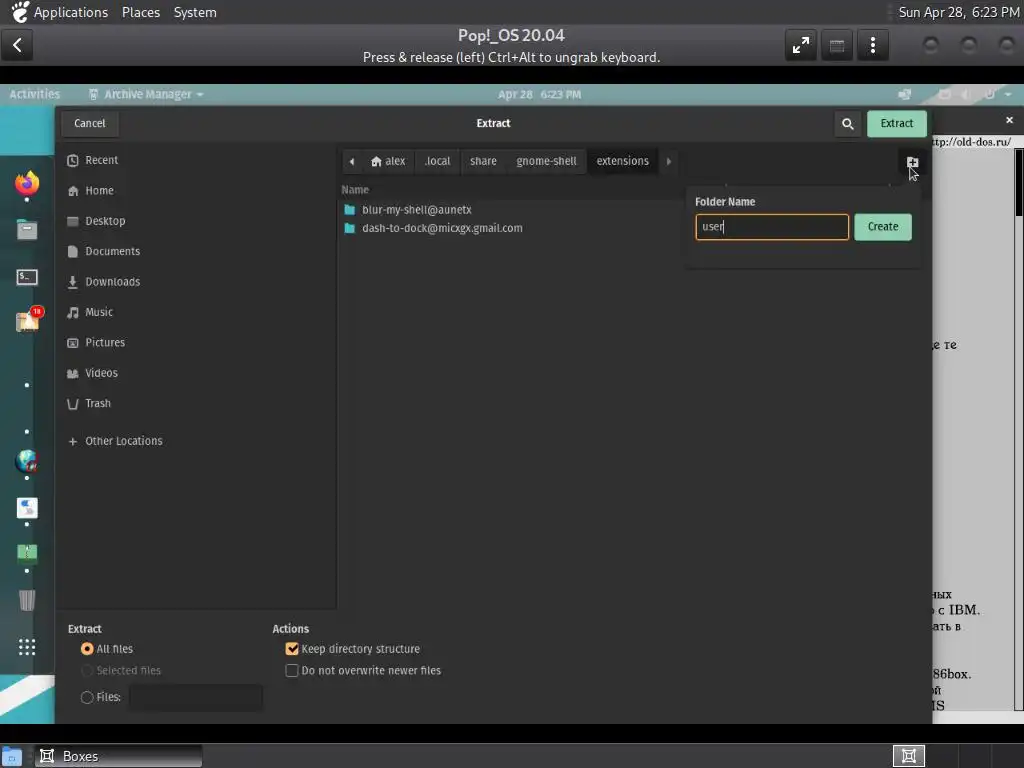1024x768 pixels.
Task: Click the extensions path segment
Action: click(x=622, y=161)
